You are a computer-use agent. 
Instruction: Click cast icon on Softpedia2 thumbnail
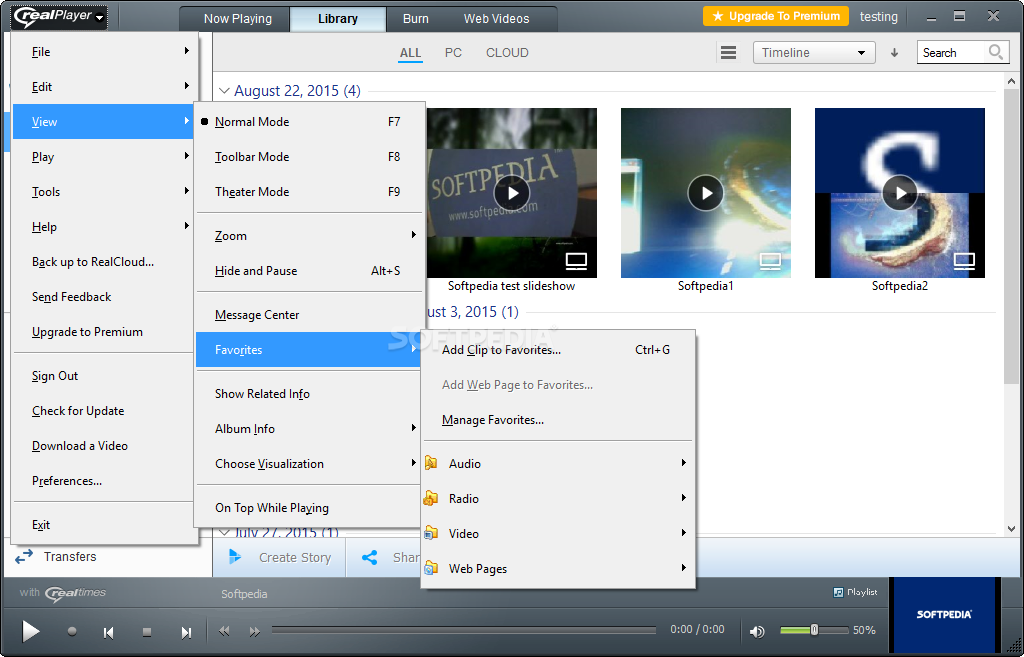click(965, 261)
